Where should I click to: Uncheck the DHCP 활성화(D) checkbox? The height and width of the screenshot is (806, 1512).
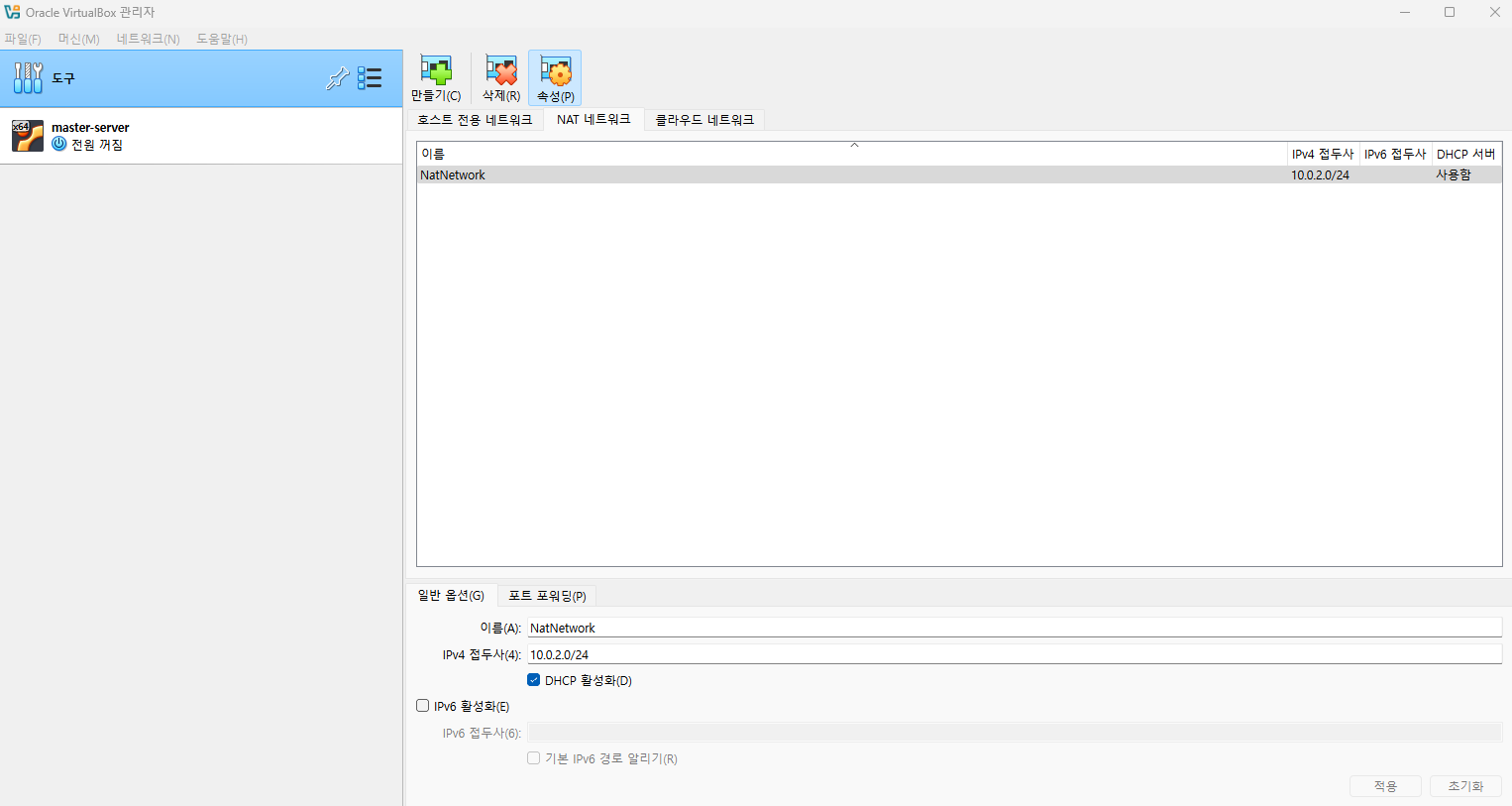(534, 680)
